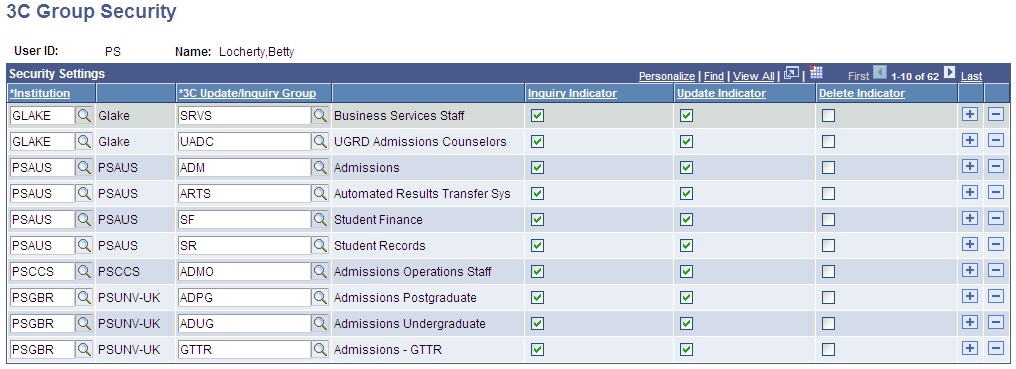Click the zoom grid popup icon
This screenshot has height=369, width=1016.
(791, 74)
